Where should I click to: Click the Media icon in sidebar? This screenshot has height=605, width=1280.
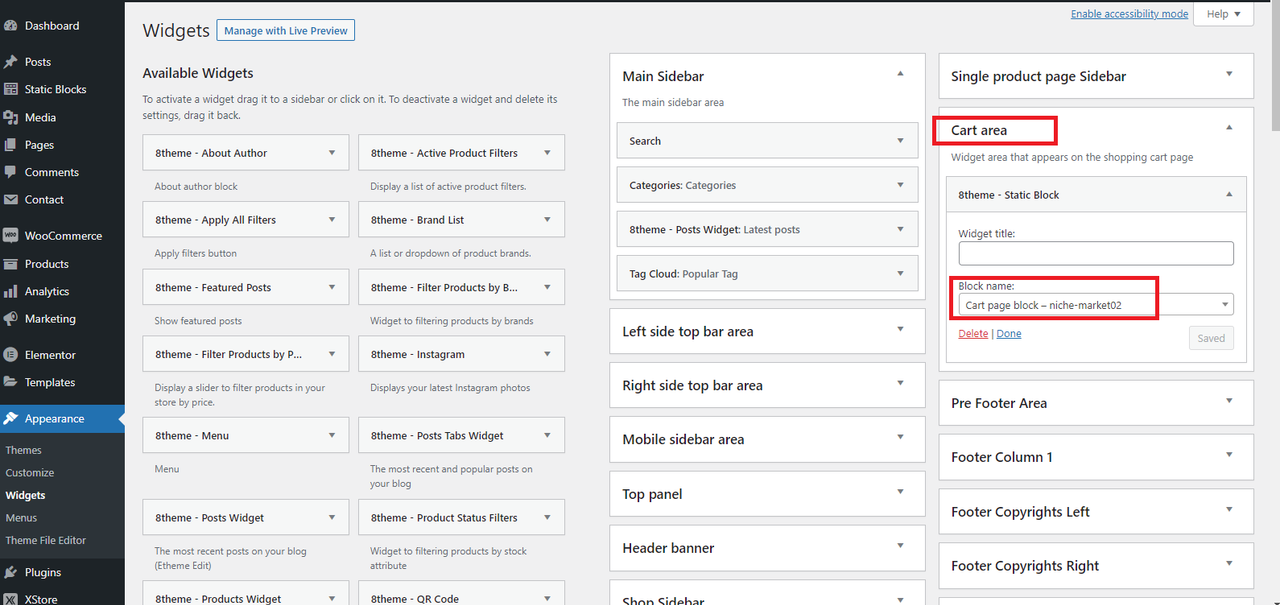pos(10,117)
